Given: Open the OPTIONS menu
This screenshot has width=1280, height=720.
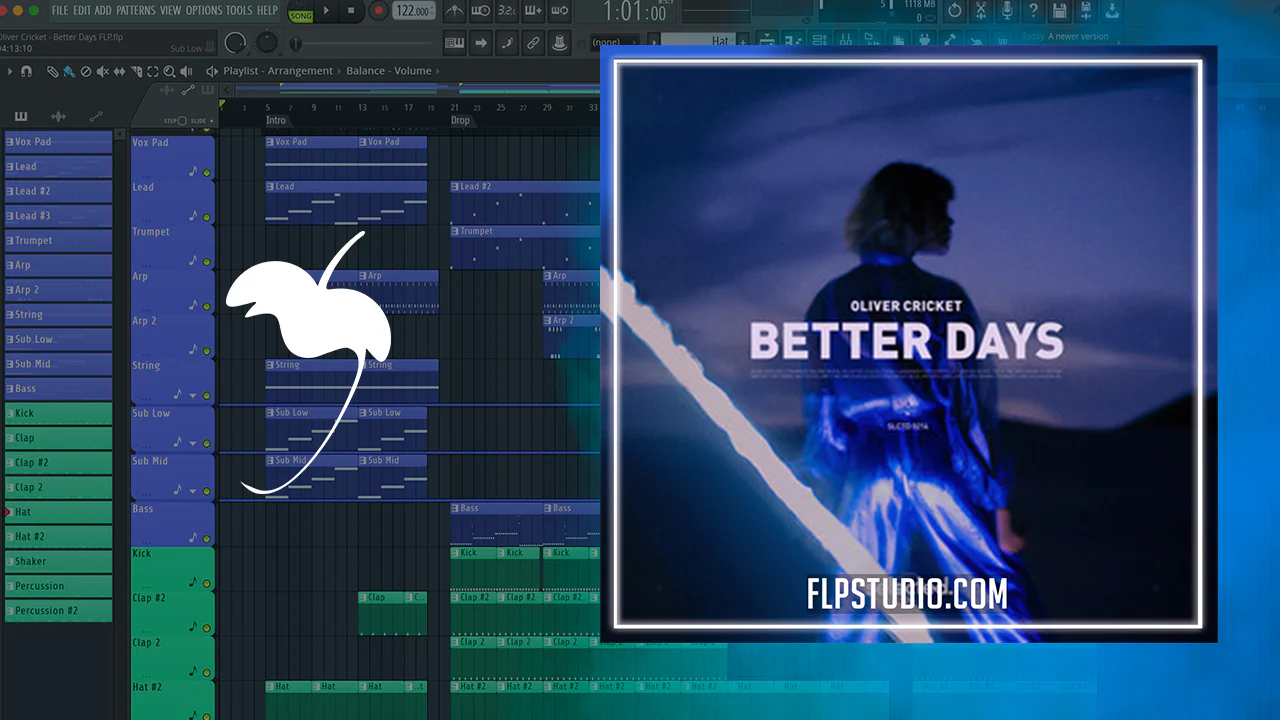Looking at the screenshot, I should pos(204,11).
